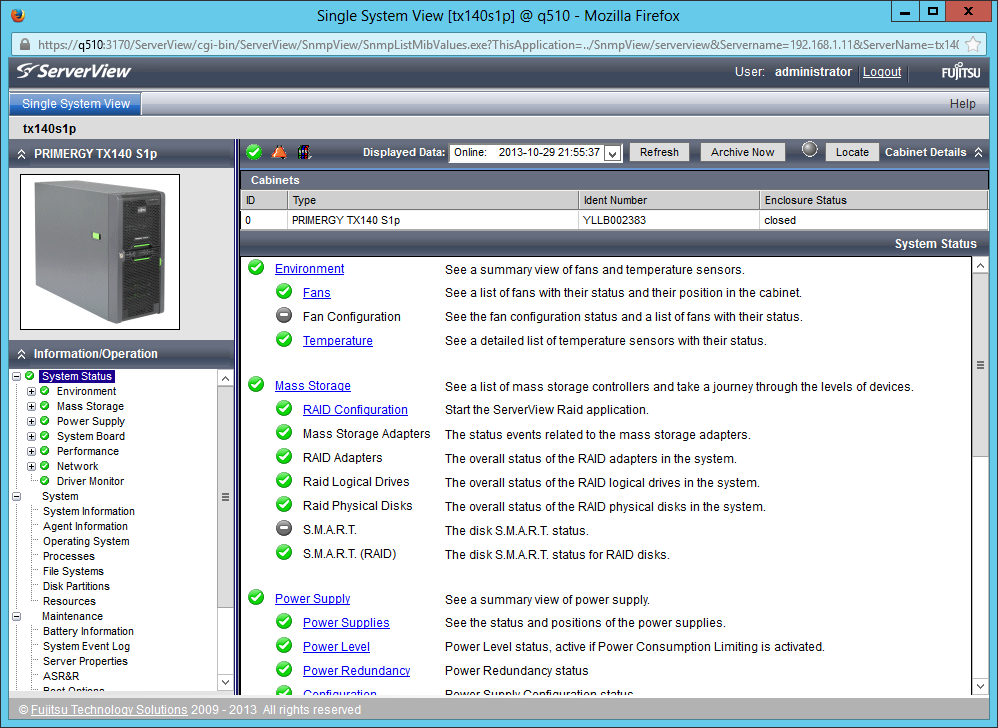Expand the Network tree node
Image resolution: width=998 pixels, height=728 pixels.
click(x=31, y=466)
